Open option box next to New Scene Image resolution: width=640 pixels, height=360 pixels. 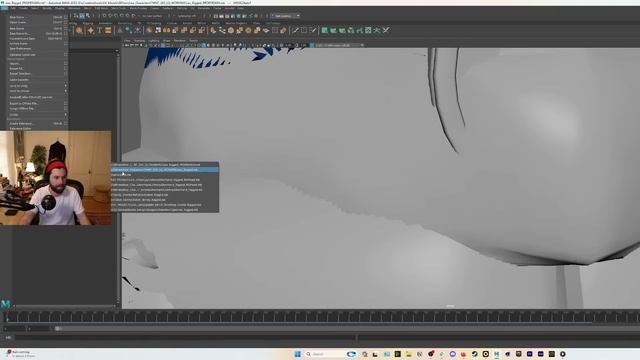tap(66, 18)
